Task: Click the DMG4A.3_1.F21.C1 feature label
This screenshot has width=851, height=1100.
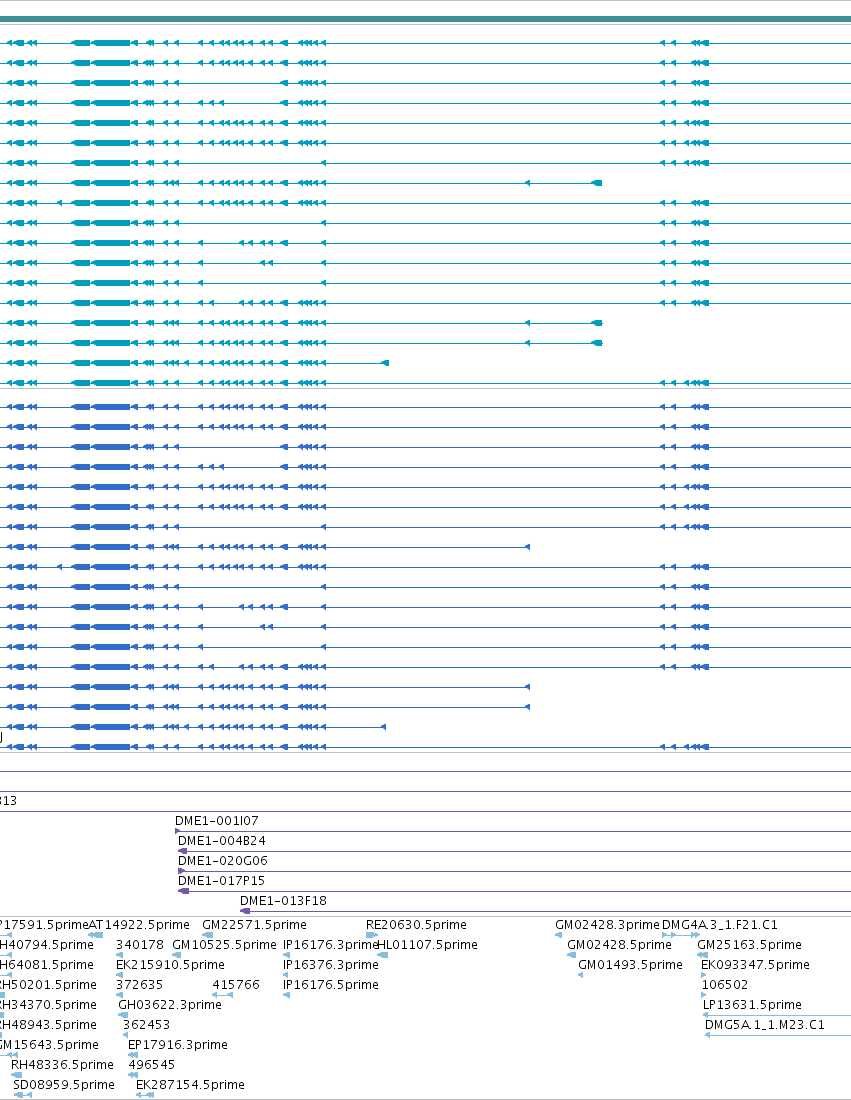Action: (720, 925)
